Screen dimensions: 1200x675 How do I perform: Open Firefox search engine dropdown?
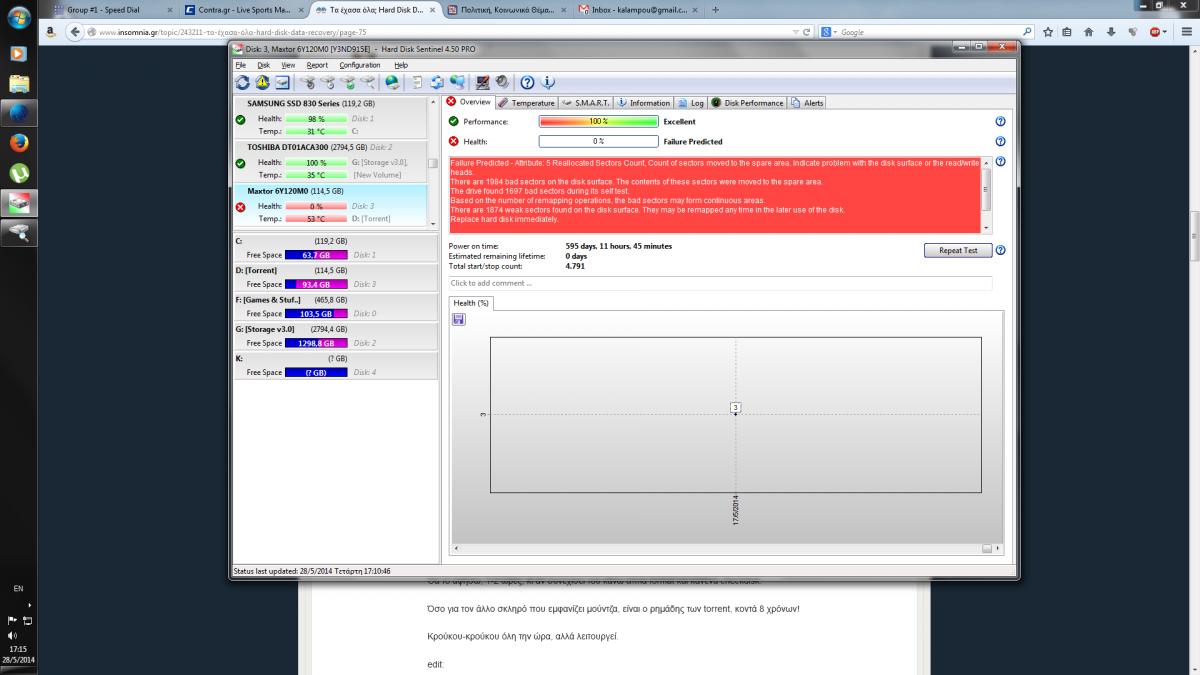click(828, 32)
